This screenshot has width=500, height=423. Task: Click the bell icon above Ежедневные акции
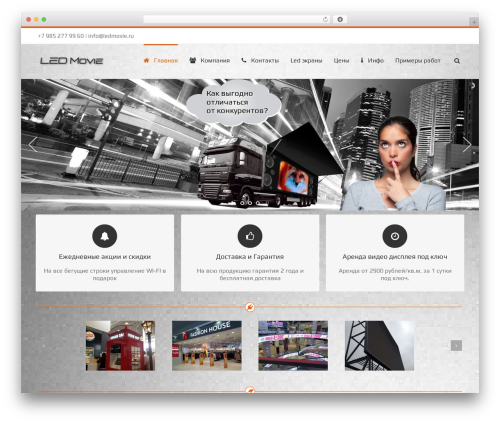click(105, 236)
